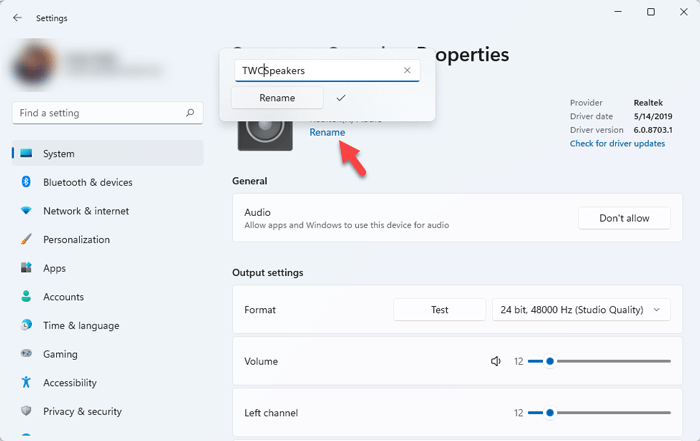Image resolution: width=700 pixels, height=441 pixels.
Task: Go to Apps section
Action: tap(54, 268)
